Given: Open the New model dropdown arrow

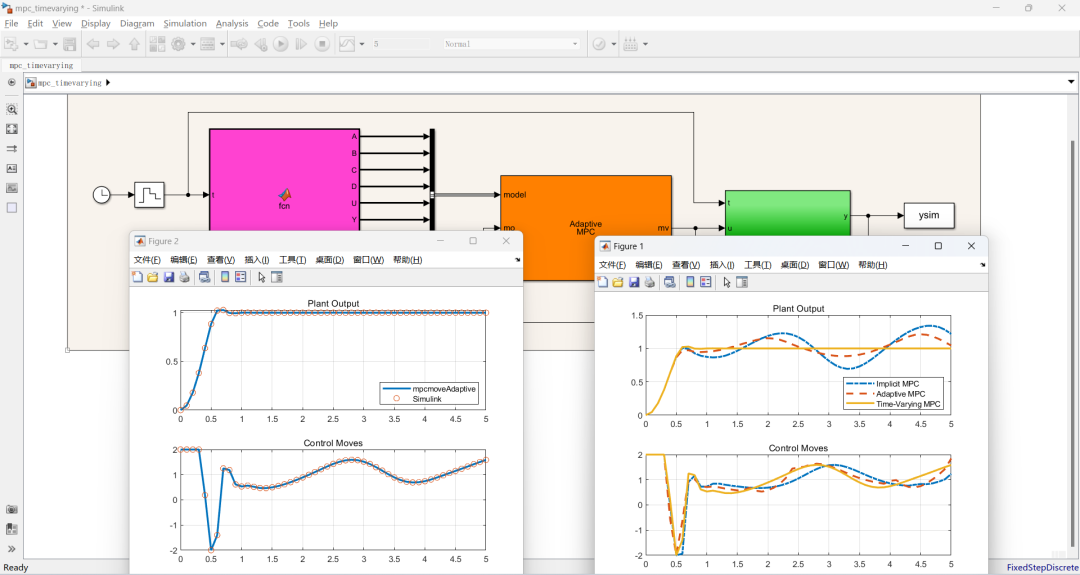Looking at the screenshot, I should (x=25, y=44).
